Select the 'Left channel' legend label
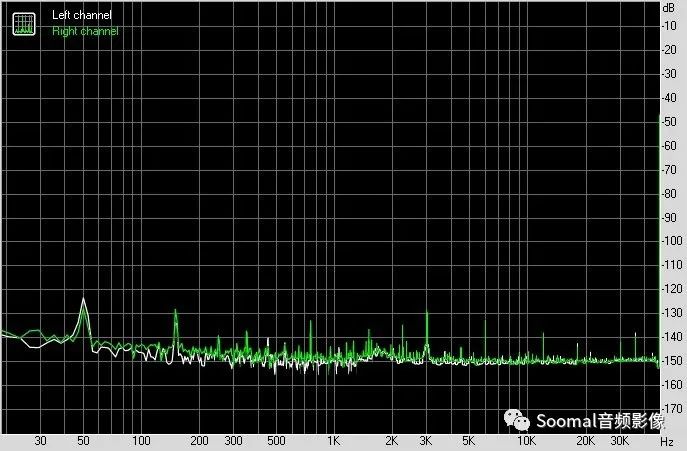 81,15
